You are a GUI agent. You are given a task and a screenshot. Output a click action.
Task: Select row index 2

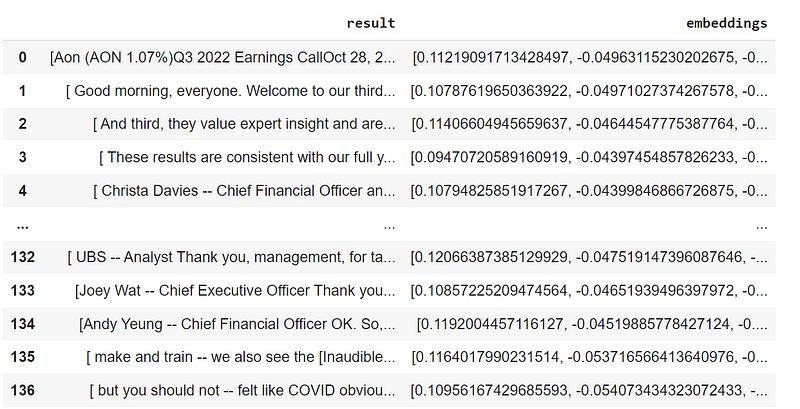tap(22, 124)
